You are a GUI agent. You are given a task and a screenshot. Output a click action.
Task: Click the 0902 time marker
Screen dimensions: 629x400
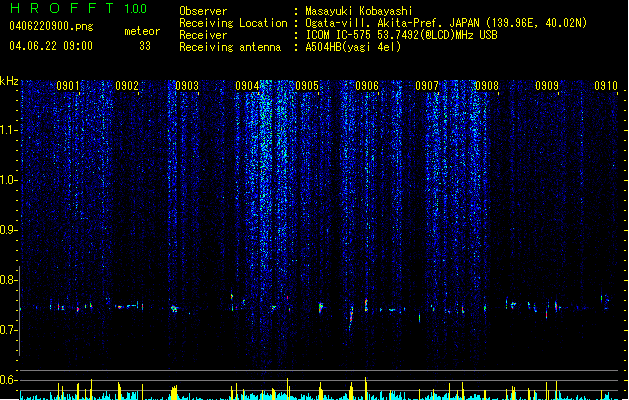127,86
